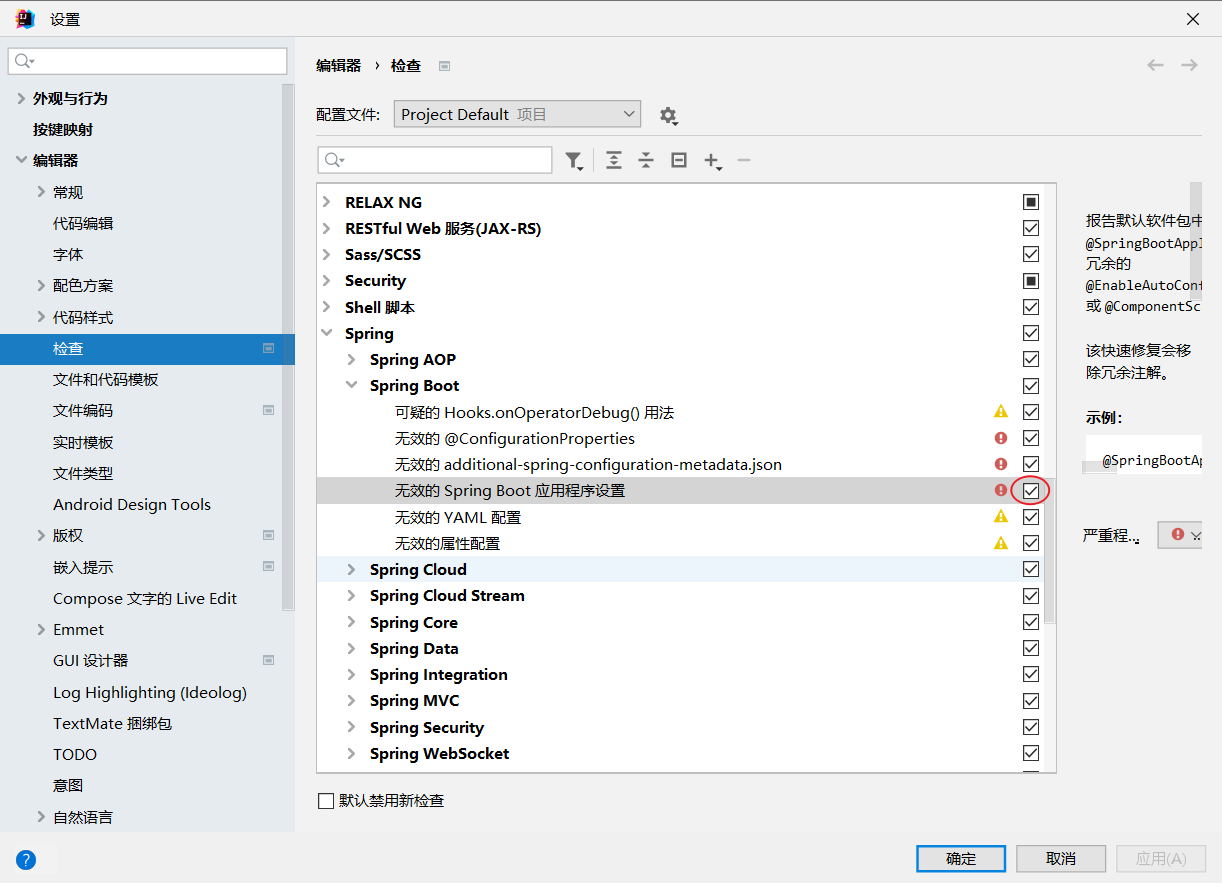Image resolution: width=1222 pixels, height=883 pixels.
Task: Toggle the Spring WebSocket checkbox
Action: [1031, 753]
